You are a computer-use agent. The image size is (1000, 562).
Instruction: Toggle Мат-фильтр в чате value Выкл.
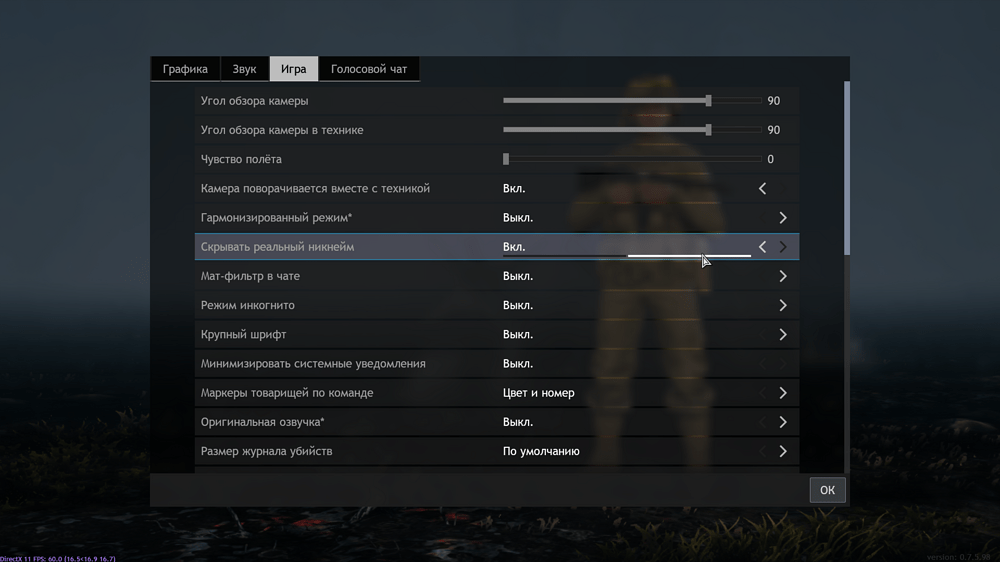point(517,276)
